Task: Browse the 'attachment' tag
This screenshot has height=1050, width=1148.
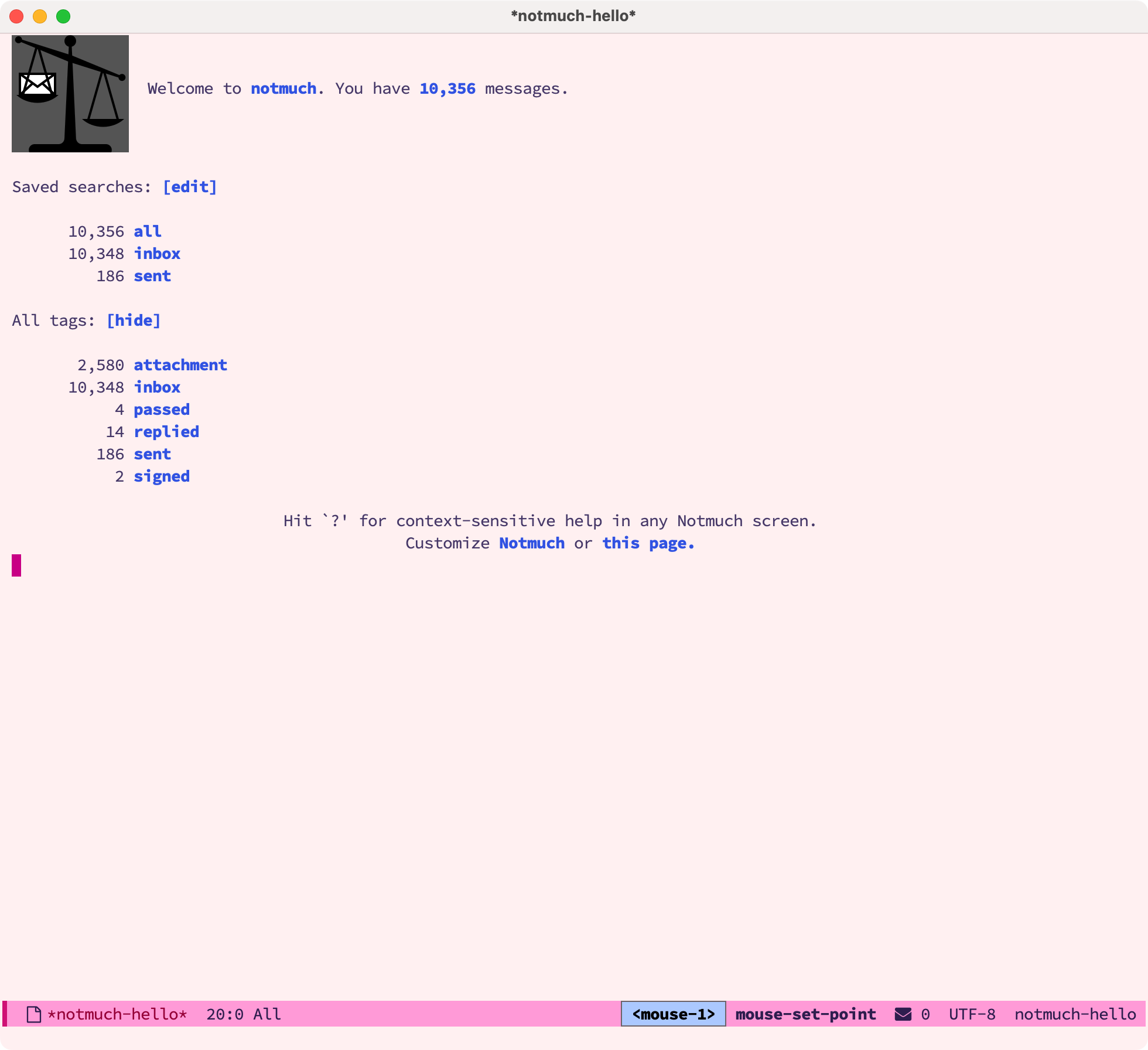Action: (180, 365)
